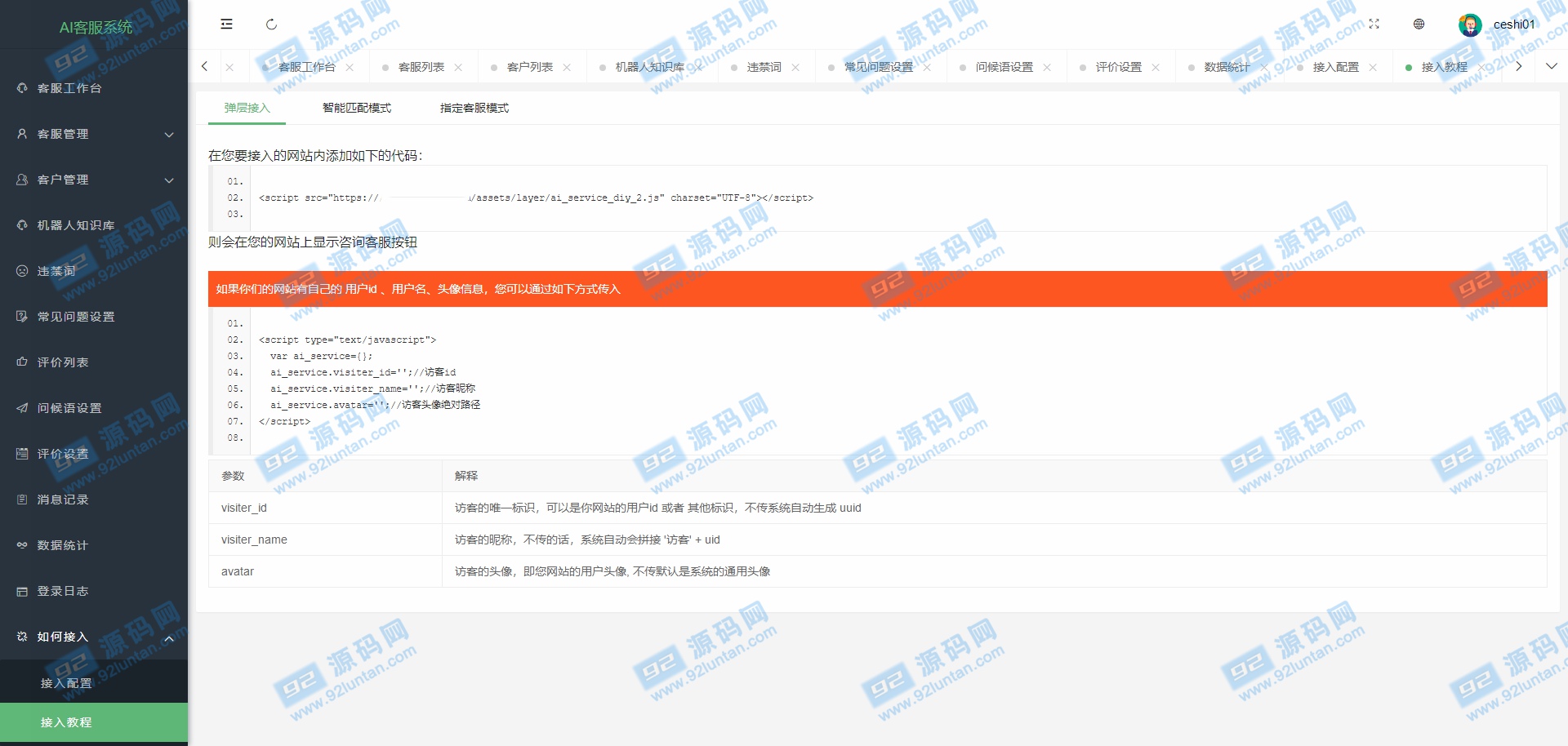Open 违禁词 in the sidebar
Viewport: 1568px width, 746px height.
click(94, 271)
